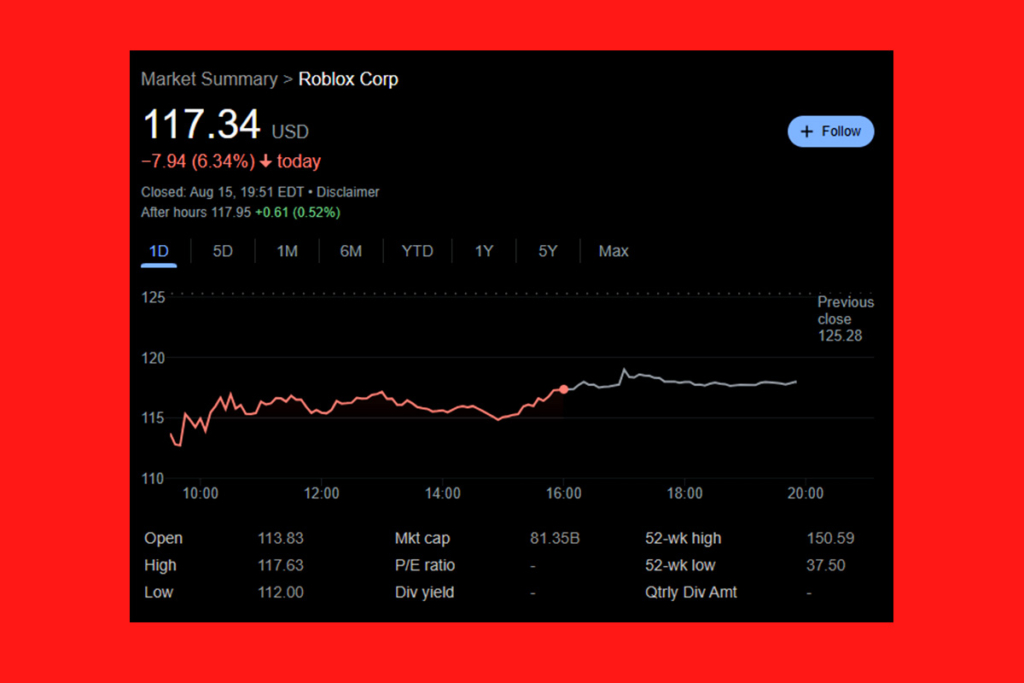Click the red dot marker on the chart

(564, 390)
